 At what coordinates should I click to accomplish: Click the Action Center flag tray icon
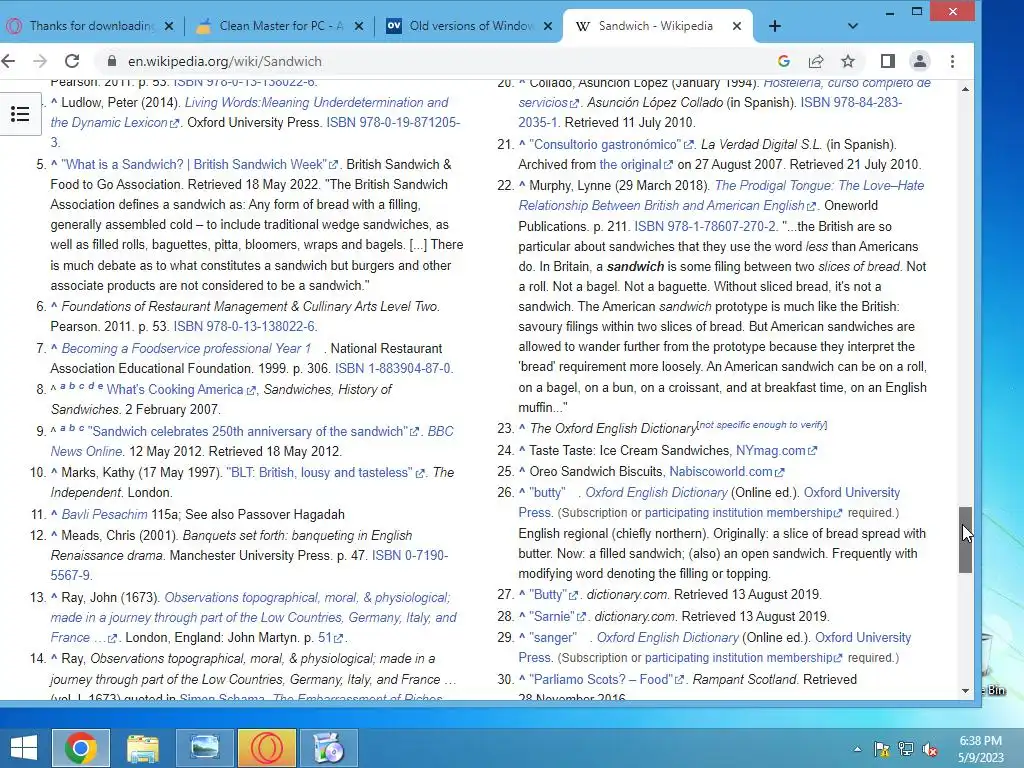(882, 750)
